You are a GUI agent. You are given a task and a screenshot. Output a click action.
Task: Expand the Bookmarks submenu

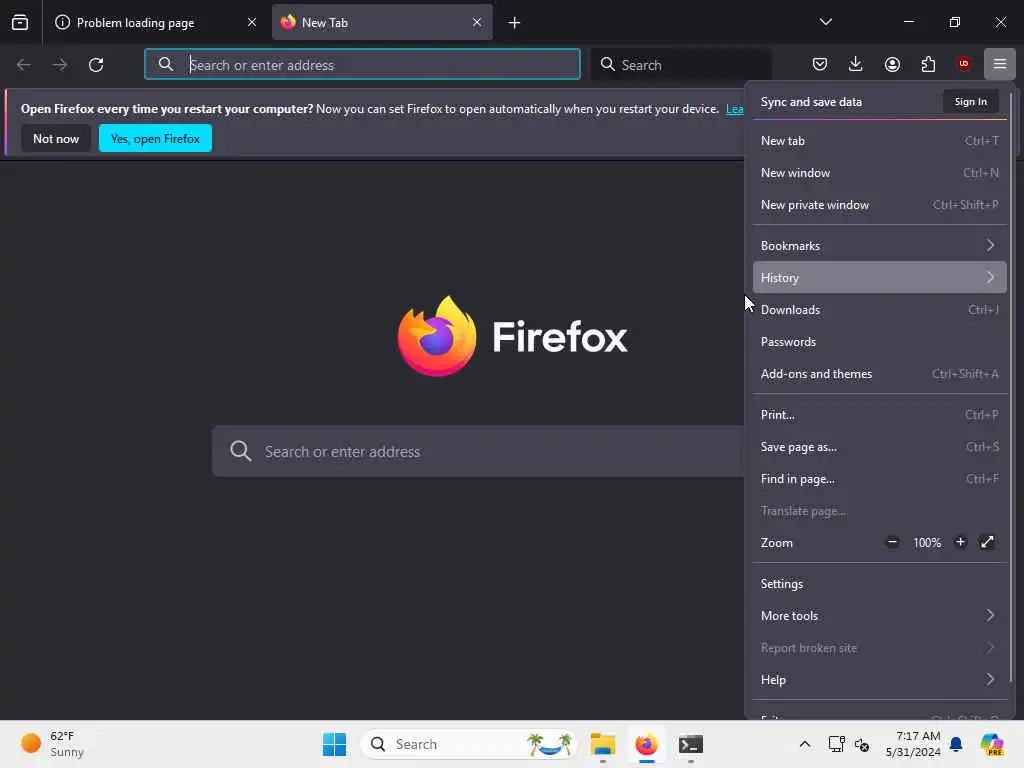(x=879, y=246)
